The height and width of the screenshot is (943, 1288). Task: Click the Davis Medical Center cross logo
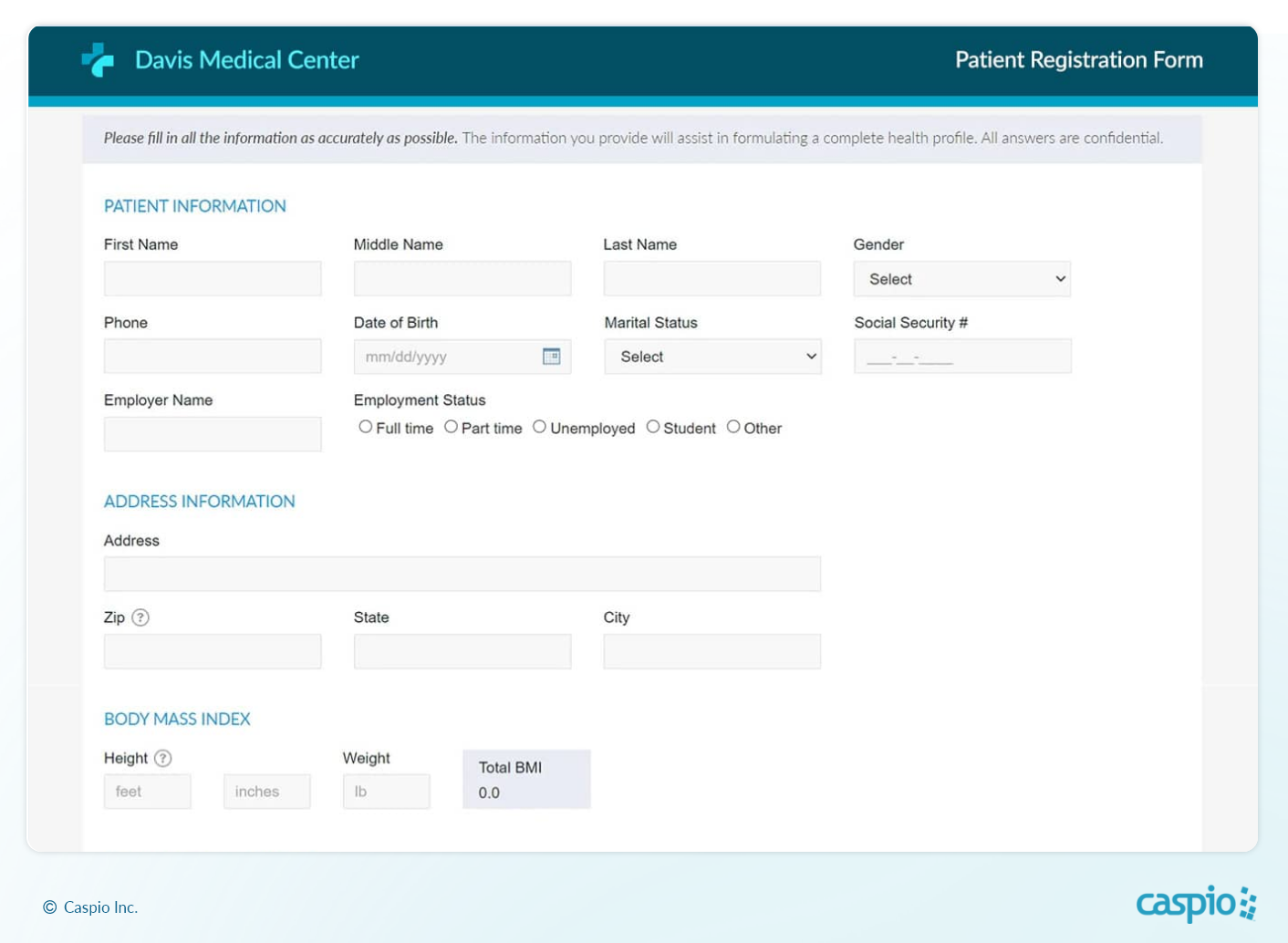point(98,60)
